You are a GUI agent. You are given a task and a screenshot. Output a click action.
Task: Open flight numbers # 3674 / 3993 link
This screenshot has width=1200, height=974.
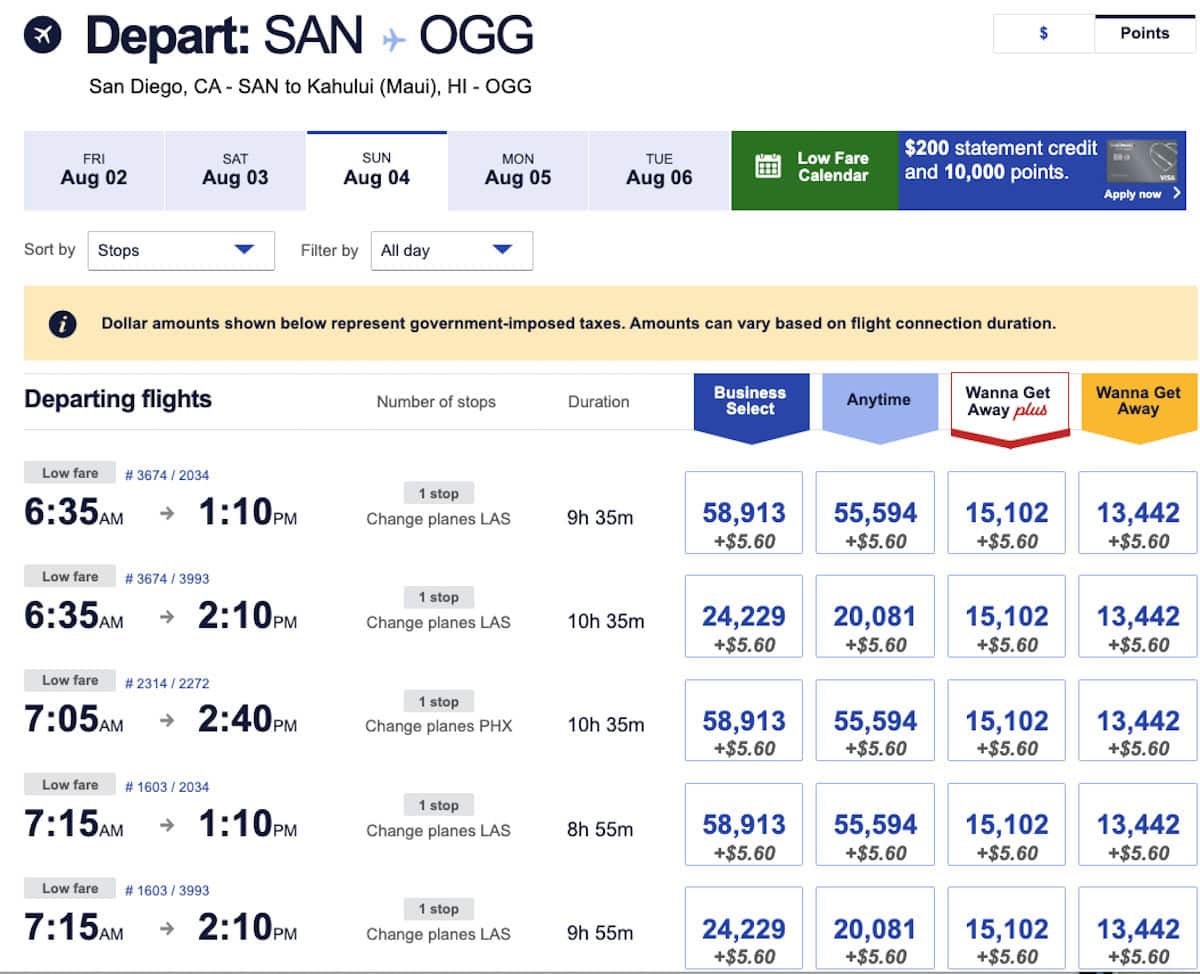167,579
